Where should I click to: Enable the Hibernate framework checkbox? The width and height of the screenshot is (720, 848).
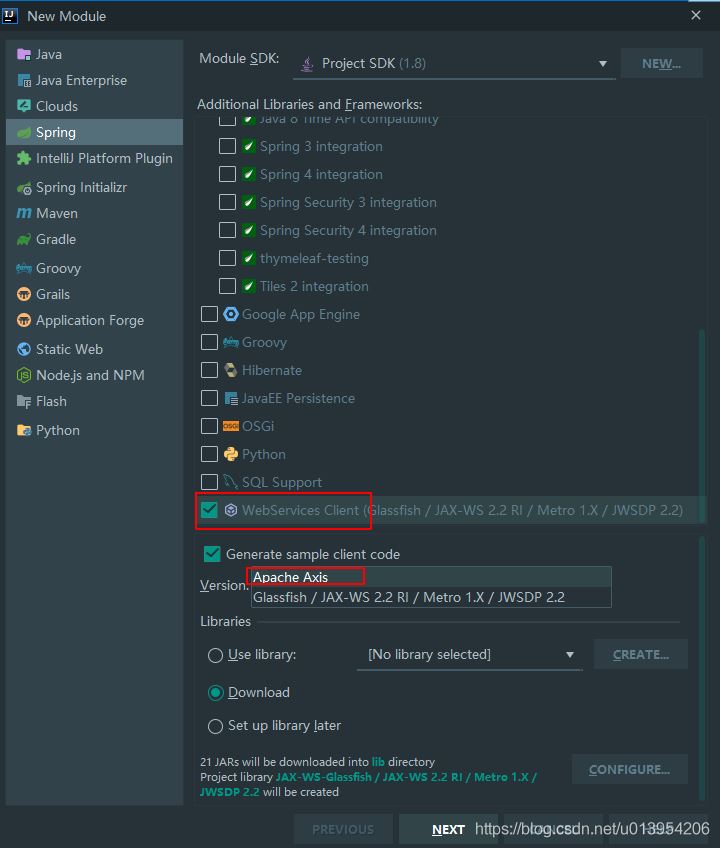209,370
